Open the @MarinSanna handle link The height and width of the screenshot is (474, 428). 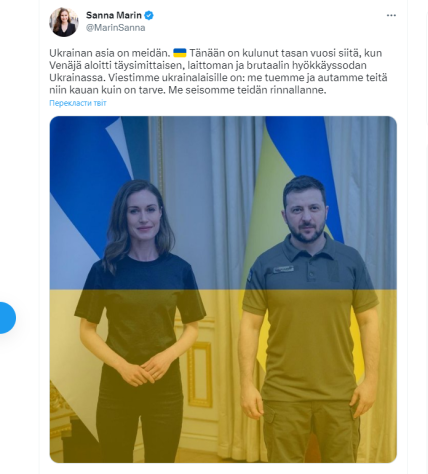coord(116,28)
